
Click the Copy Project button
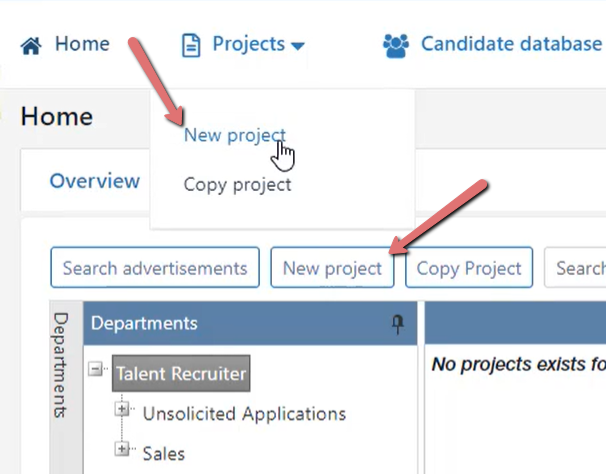469,268
